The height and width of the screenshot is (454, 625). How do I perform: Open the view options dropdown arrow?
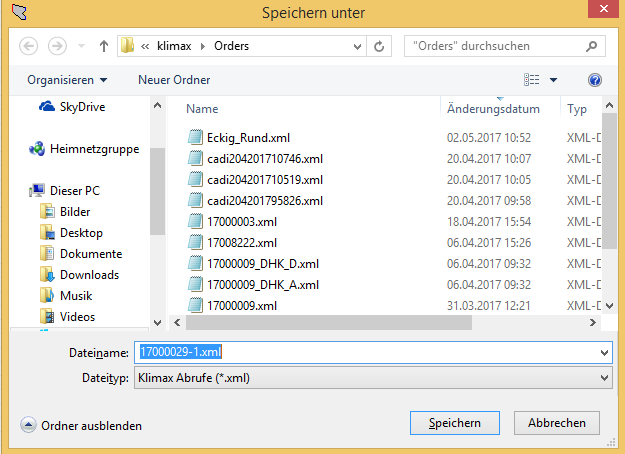553,80
